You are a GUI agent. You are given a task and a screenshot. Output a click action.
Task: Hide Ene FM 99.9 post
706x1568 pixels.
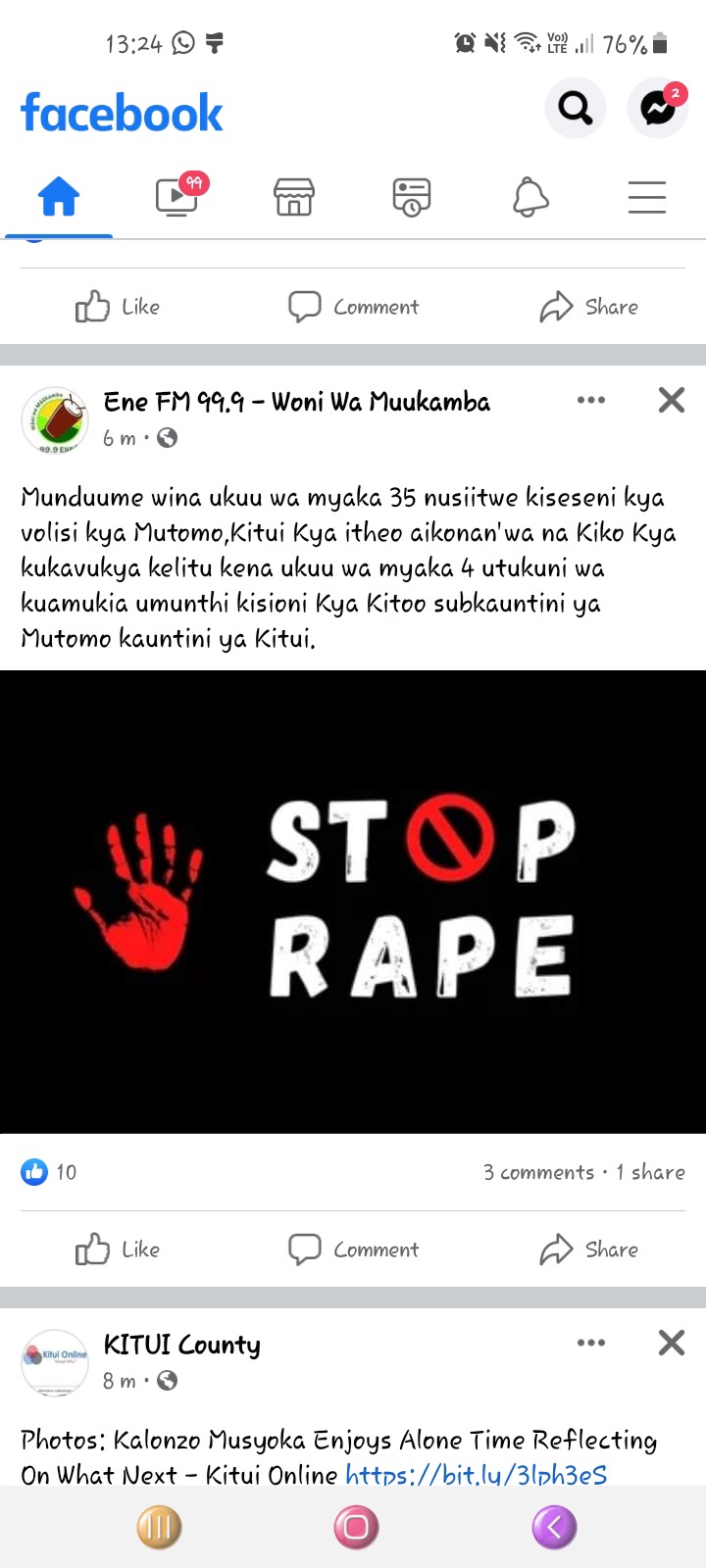(672, 400)
